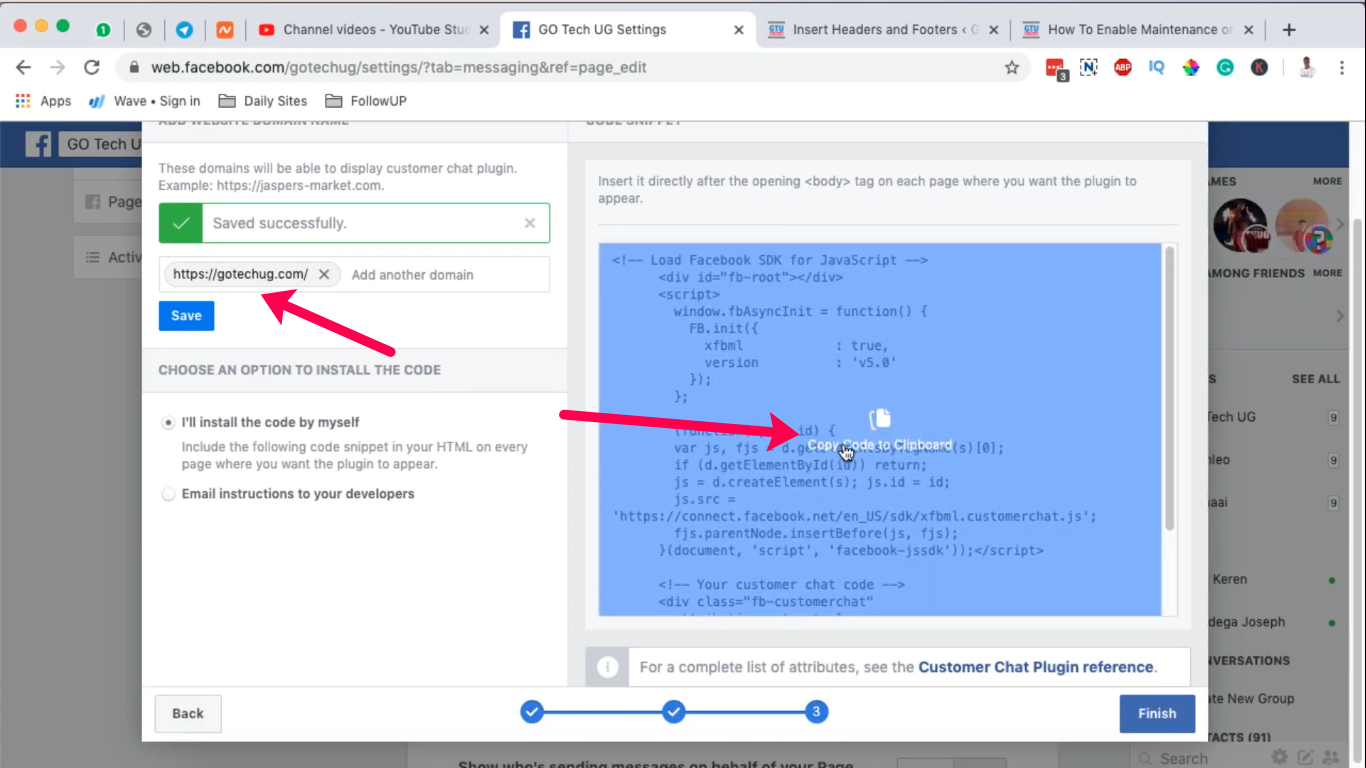Expand the Among Friends right chevron
This screenshot has width=1366, height=768.
[x=1340, y=316]
